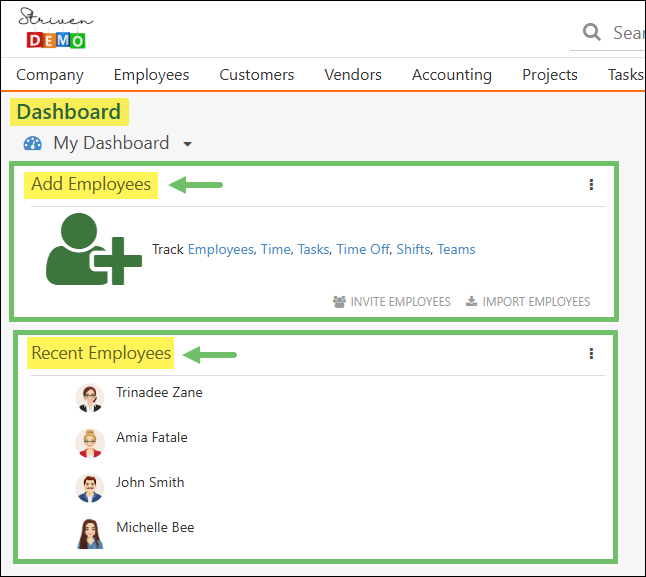Open Amia Fatale's employee name
The width and height of the screenshot is (646, 577).
pyautogui.click(x=152, y=437)
